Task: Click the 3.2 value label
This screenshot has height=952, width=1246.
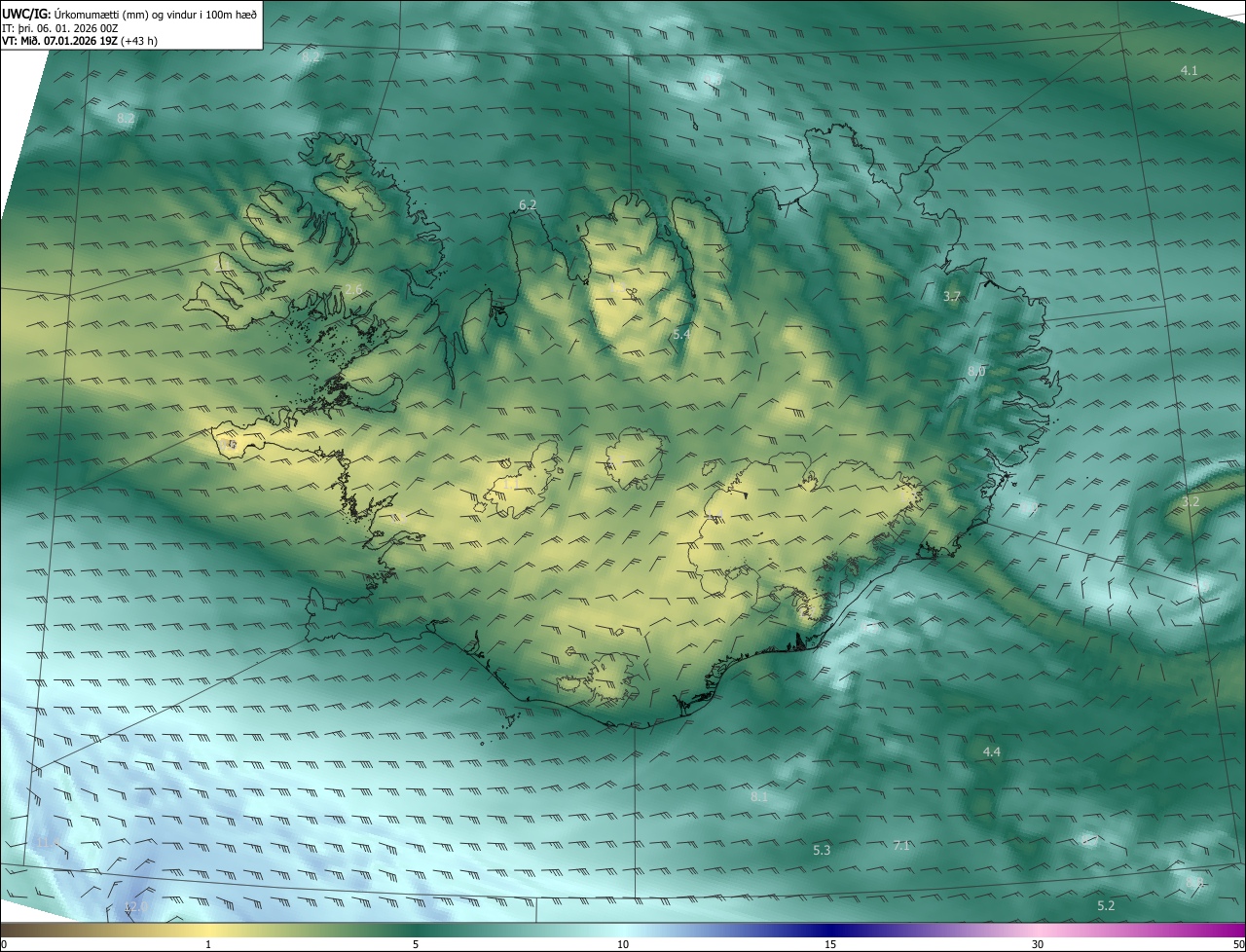Action: coord(1191,501)
